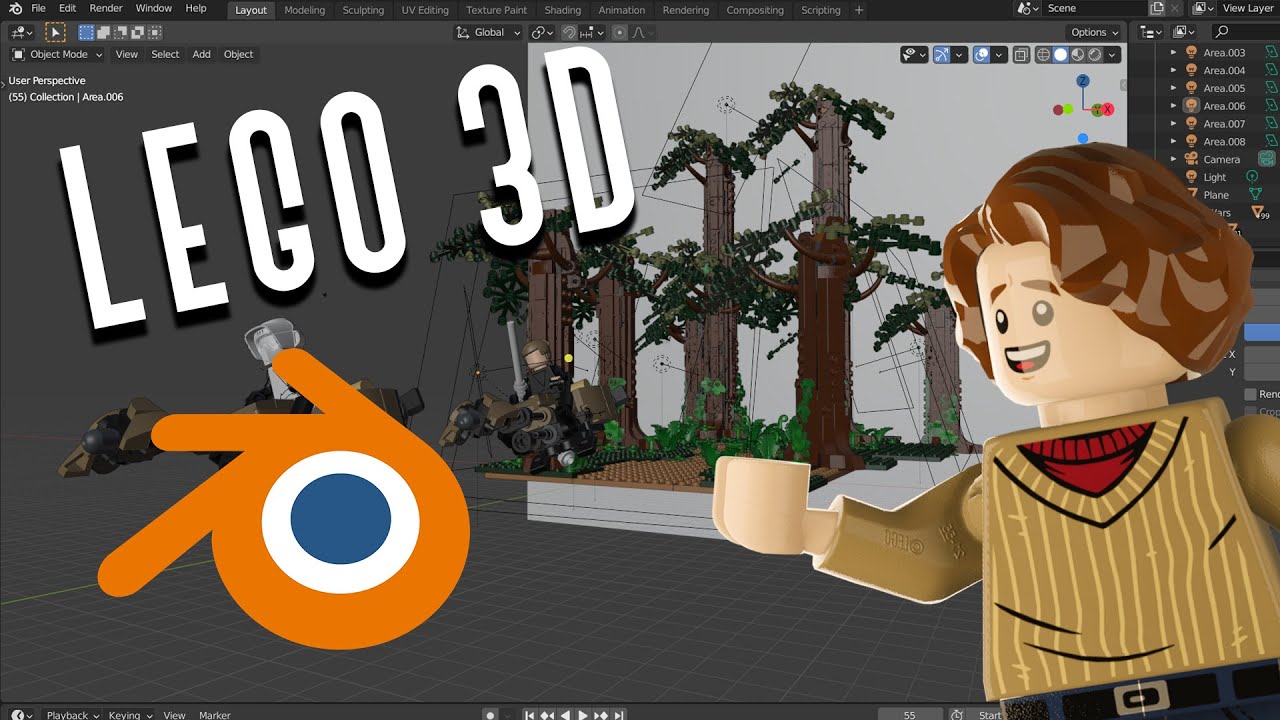Open the viewport Select menu
Viewport: 1280px width, 720px height.
coord(165,54)
